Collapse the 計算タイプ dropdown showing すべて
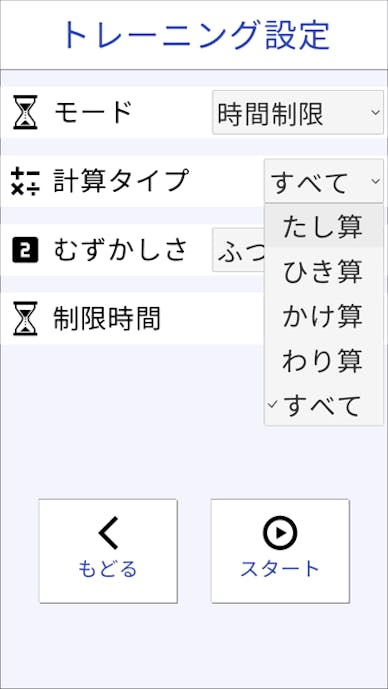 324,181
